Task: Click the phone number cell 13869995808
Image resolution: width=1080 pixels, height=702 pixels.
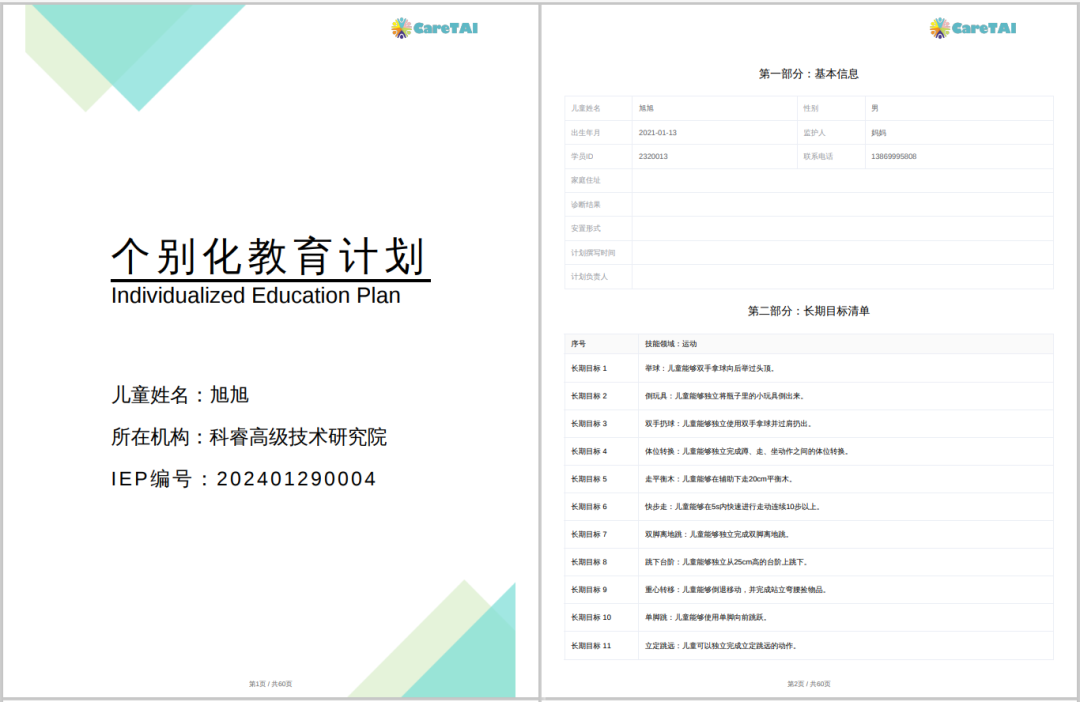Action: [x=959, y=156]
